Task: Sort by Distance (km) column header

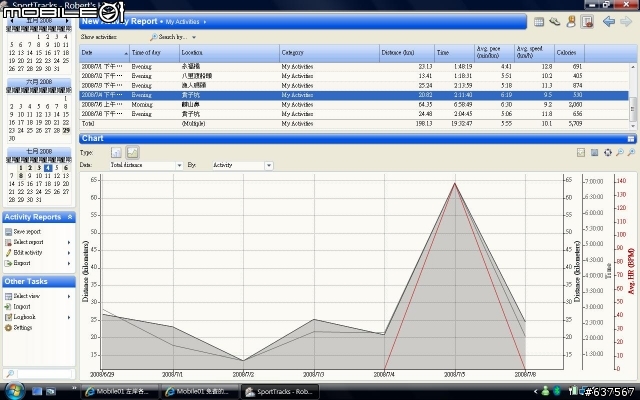Action: (407, 53)
